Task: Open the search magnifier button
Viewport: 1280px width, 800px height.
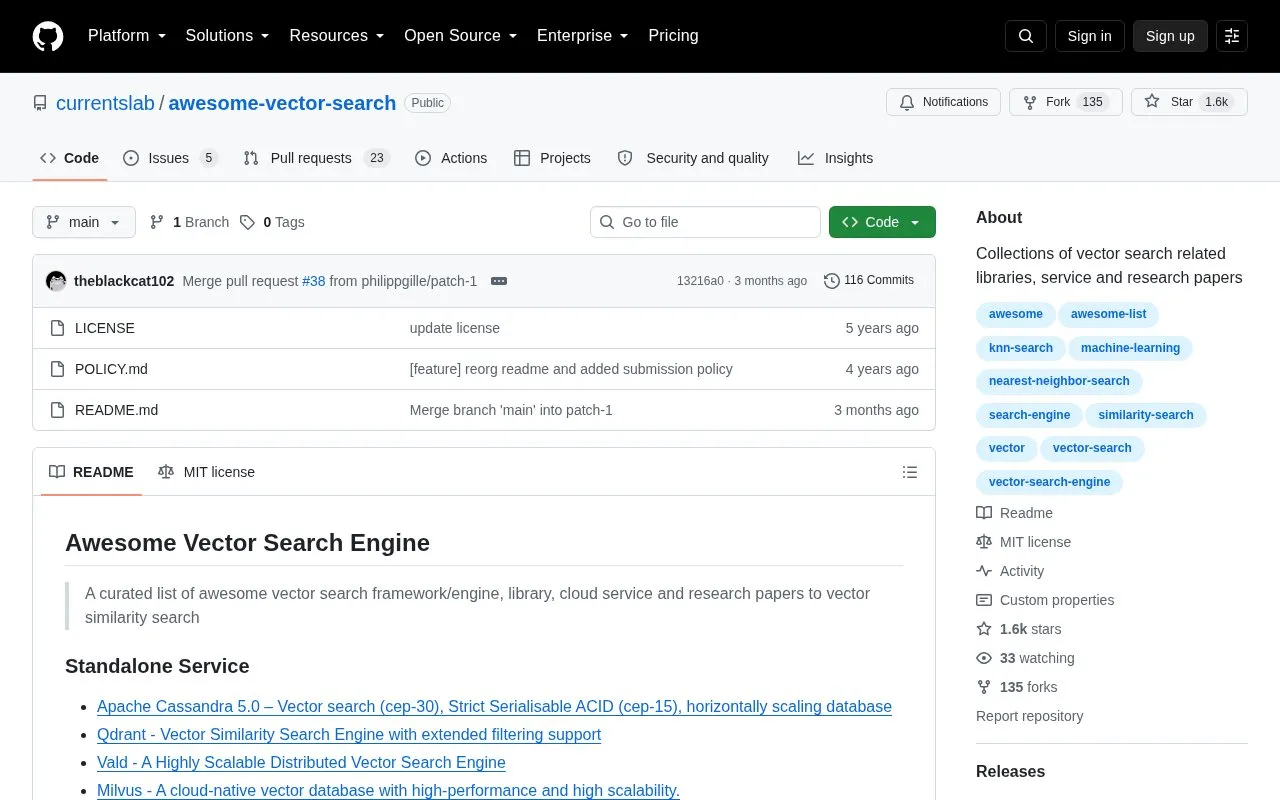Action: 1026,36
